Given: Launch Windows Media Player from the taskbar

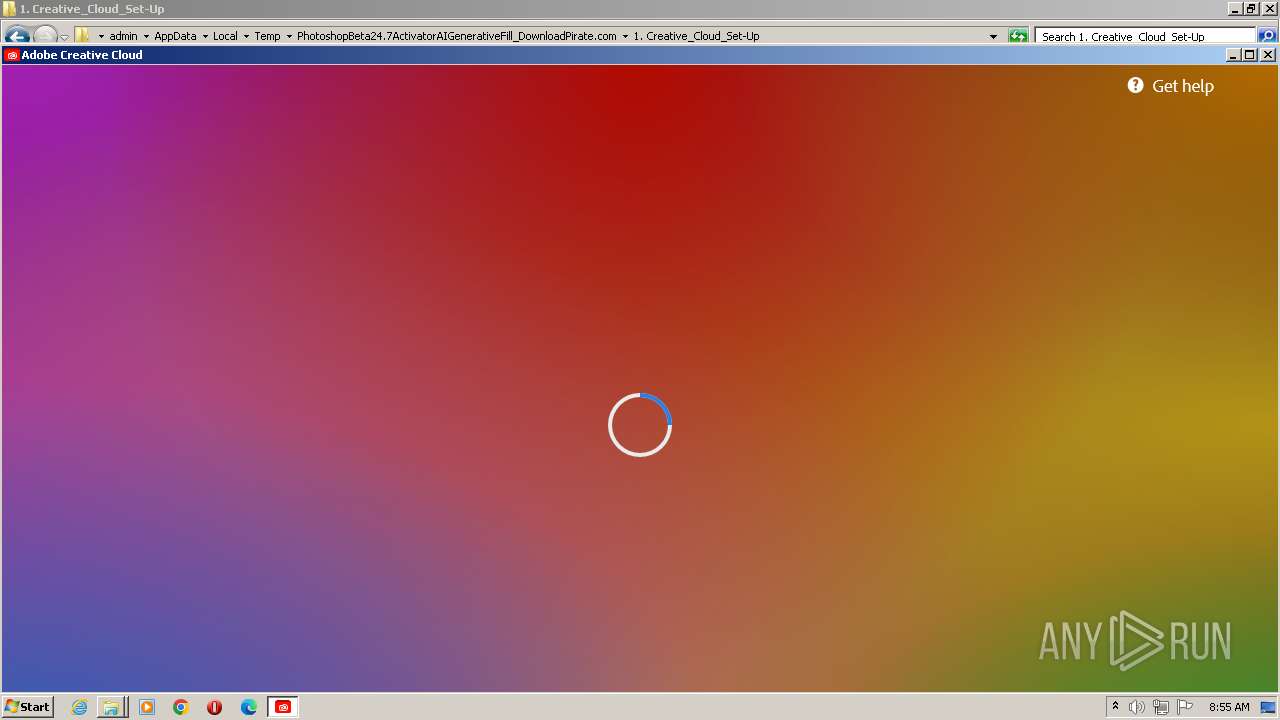Looking at the screenshot, I should (x=147, y=707).
